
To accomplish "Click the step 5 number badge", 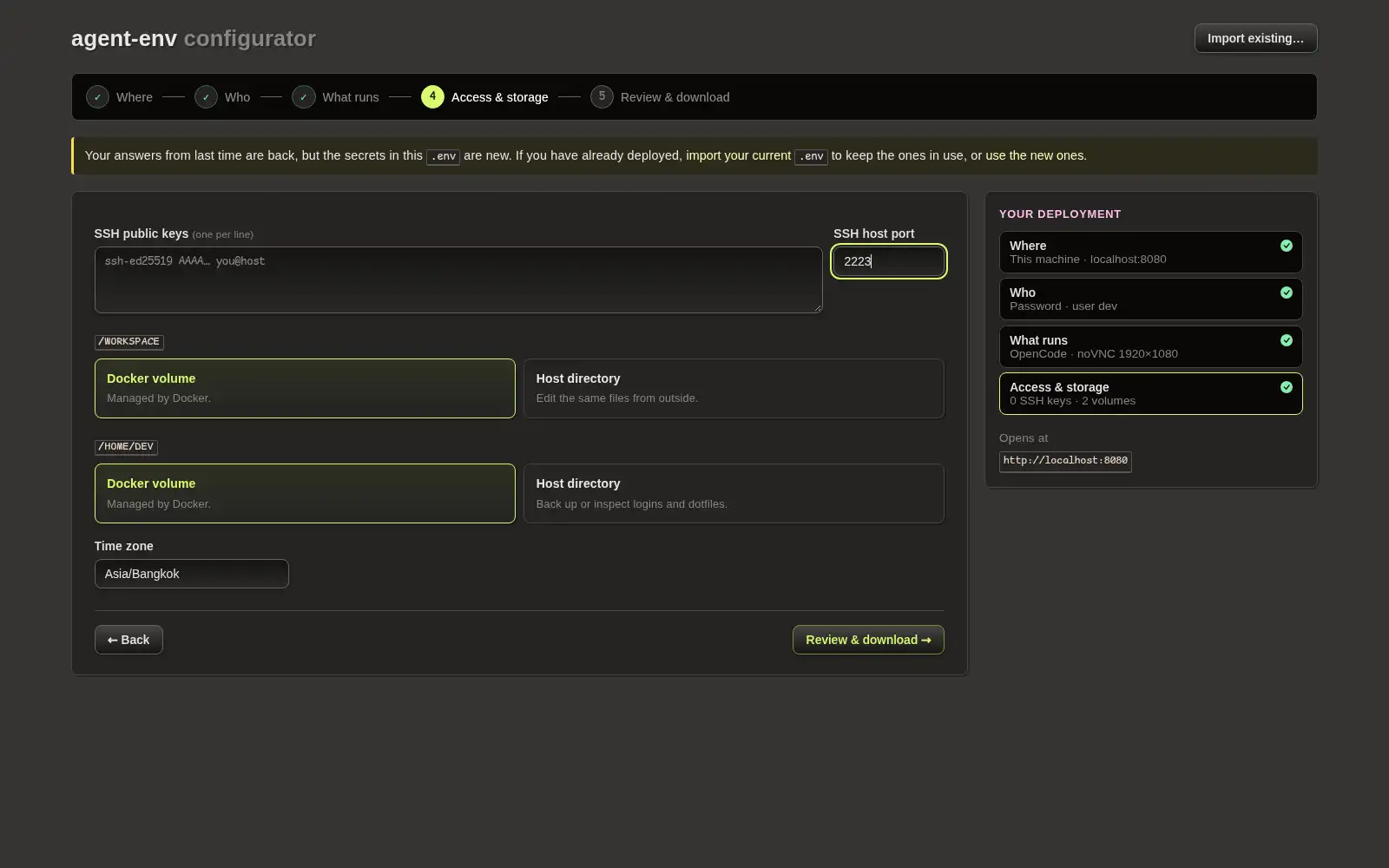I will (x=602, y=96).
